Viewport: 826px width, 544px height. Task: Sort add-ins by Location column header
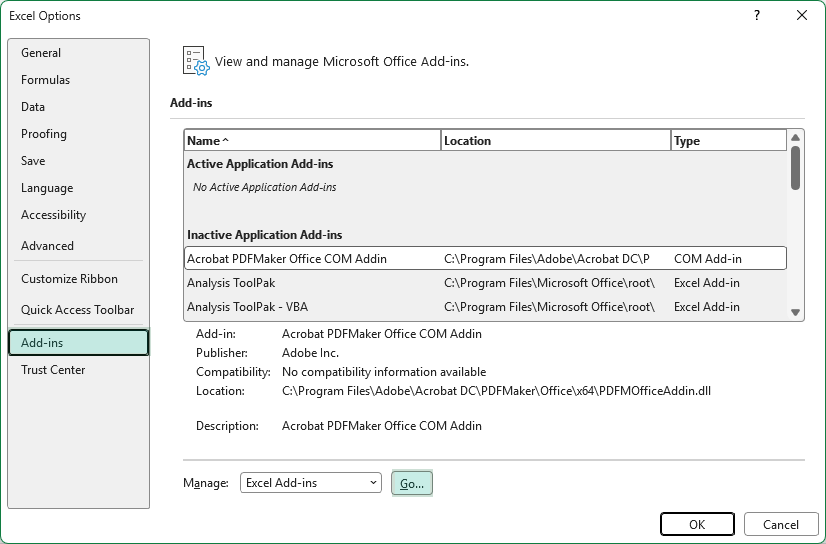(556, 141)
